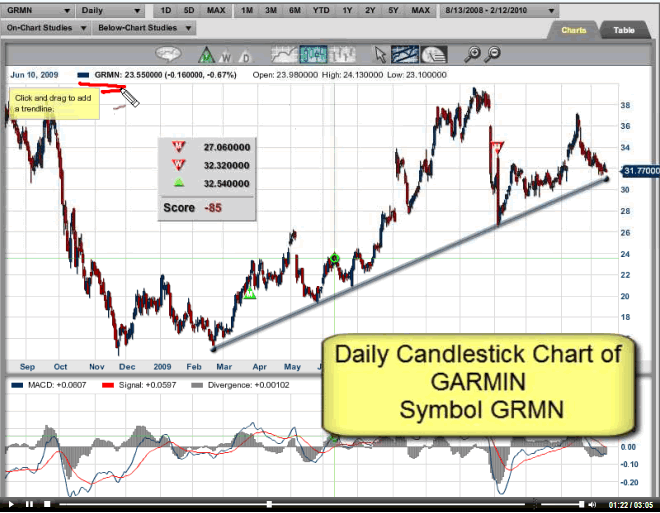Screen dimensions: 660x513
Task: Click the green circle crosshair marker
Action: point(334,258)
